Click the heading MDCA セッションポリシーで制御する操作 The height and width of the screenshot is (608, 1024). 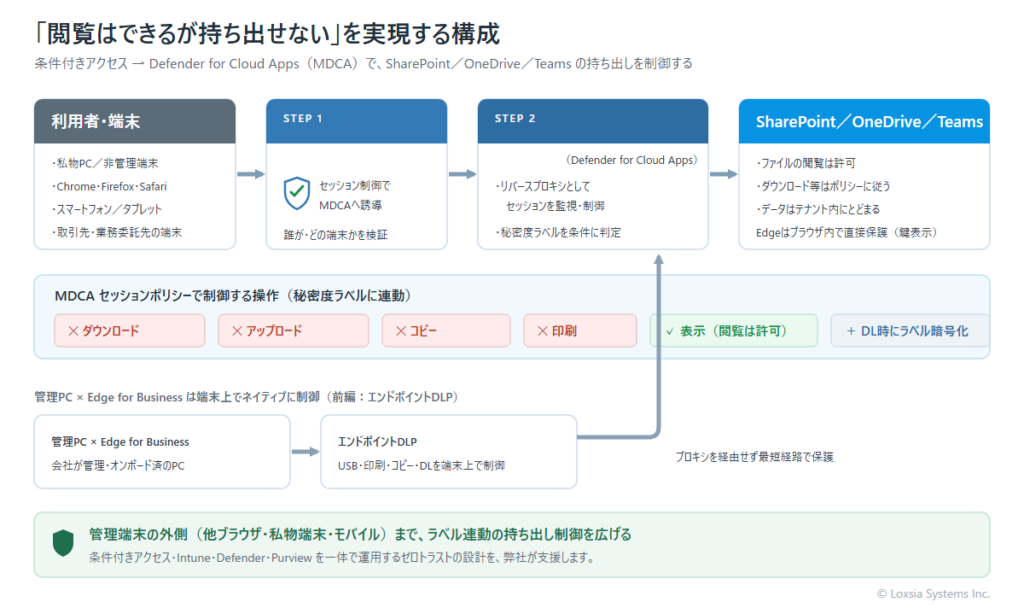click(232, 296)
